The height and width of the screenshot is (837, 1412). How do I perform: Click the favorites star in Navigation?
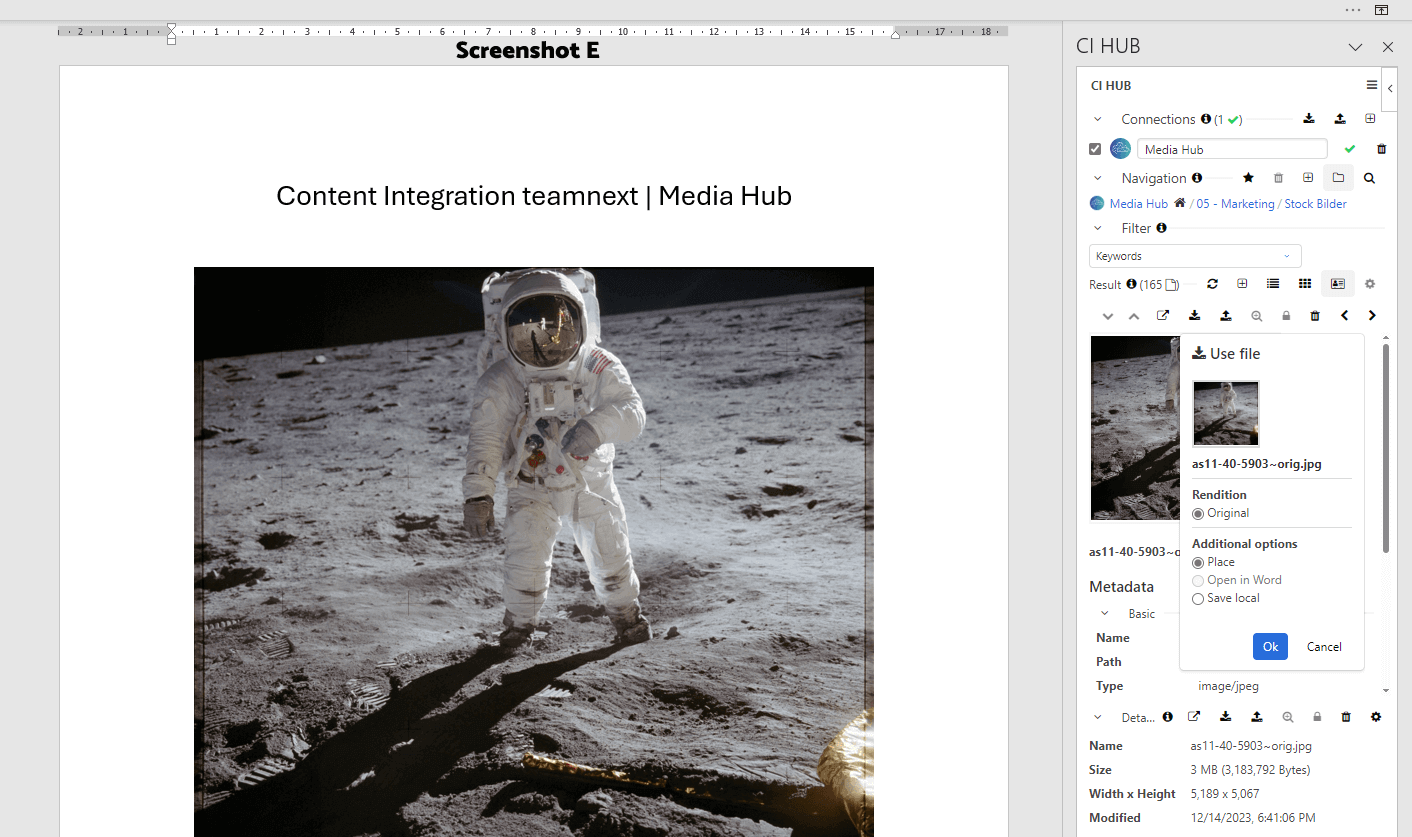coord(1248,178)
